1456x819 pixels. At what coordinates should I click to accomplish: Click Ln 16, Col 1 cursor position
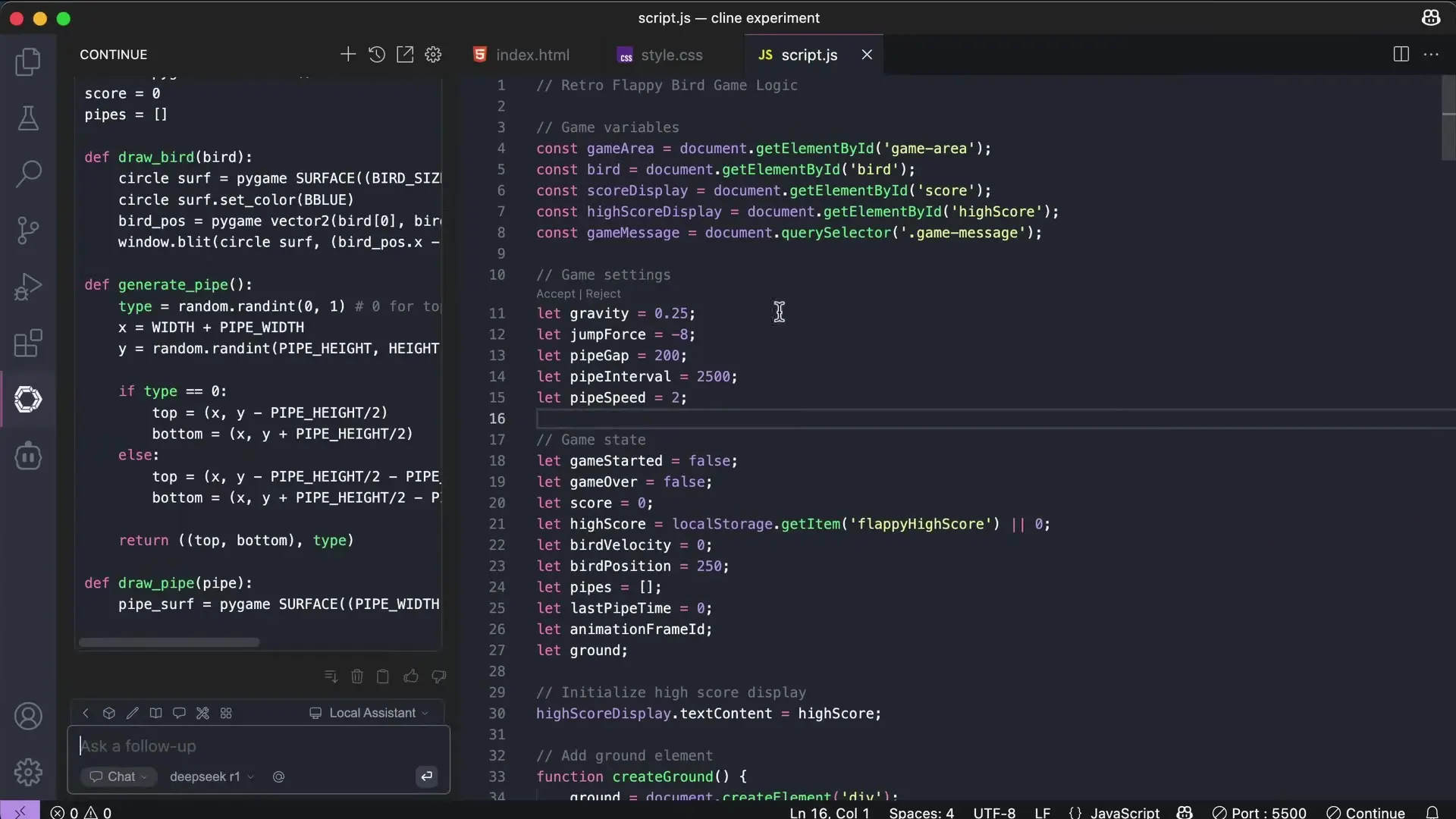point(829,812)
